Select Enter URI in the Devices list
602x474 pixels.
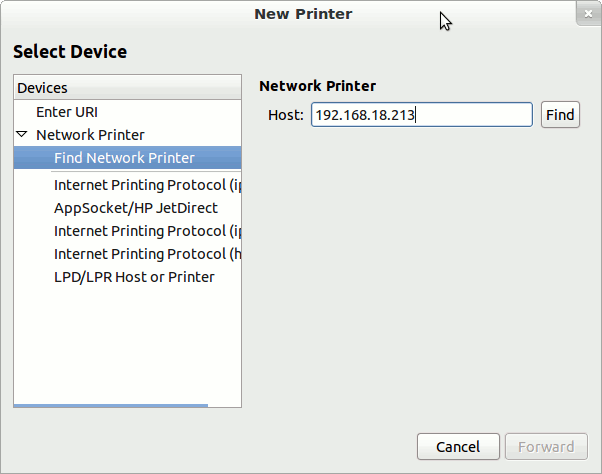pyautogui.click(x=67, y=112)
